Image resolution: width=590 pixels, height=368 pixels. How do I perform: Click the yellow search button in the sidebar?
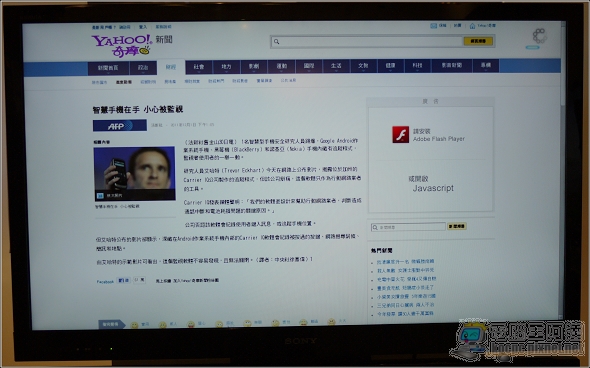click(x=456, y=226)
